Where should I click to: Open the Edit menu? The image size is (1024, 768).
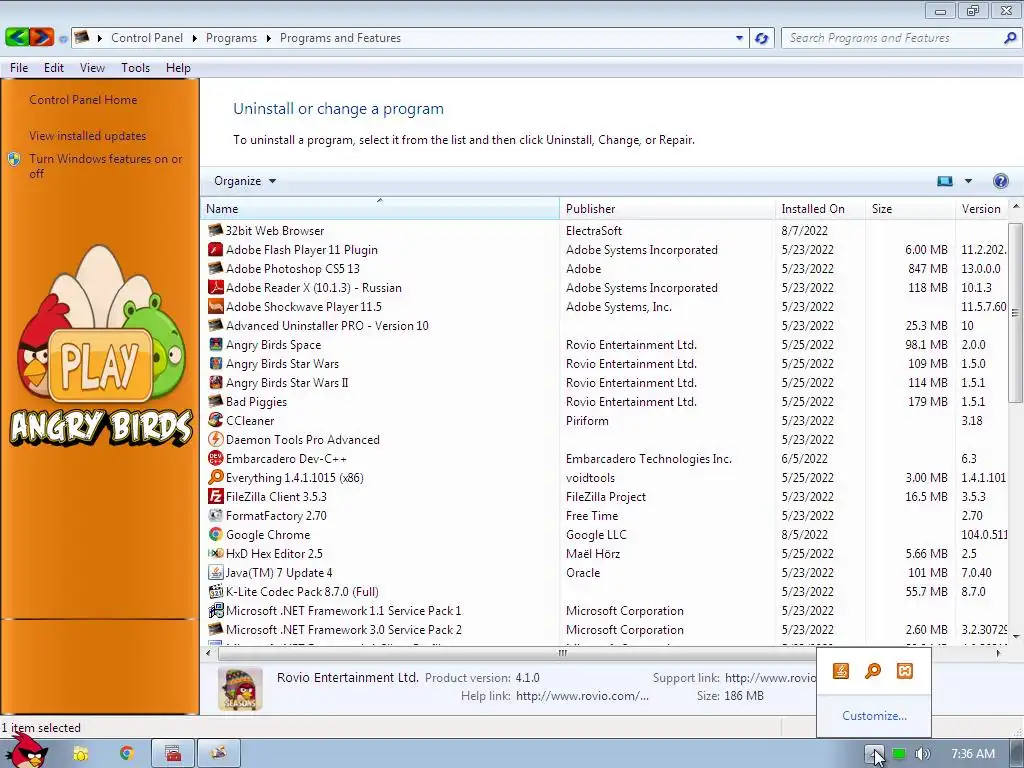pos(54,68)
